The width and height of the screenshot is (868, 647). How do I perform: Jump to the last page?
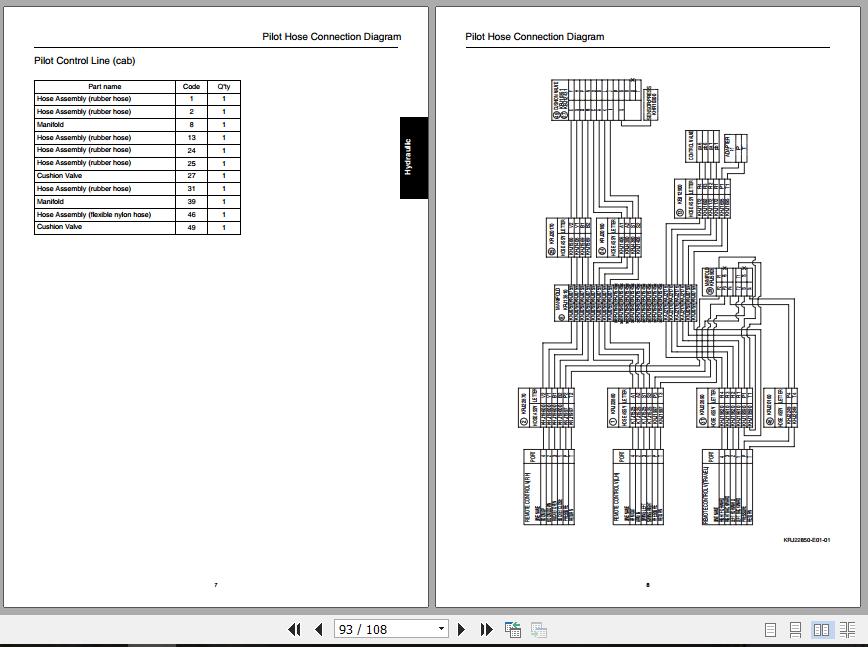click(x=487, y=629)
